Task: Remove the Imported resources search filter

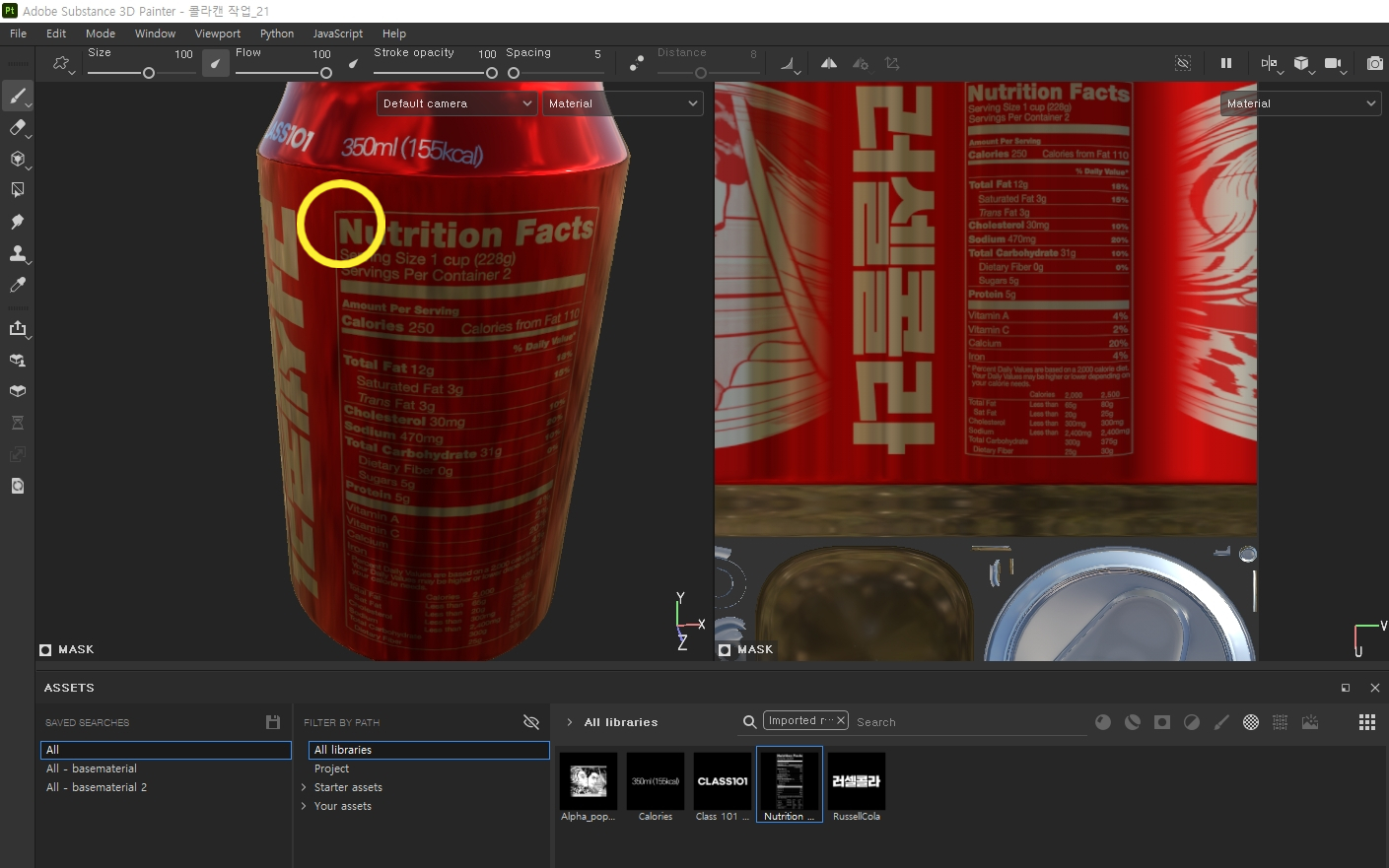Action: (841, 720)
